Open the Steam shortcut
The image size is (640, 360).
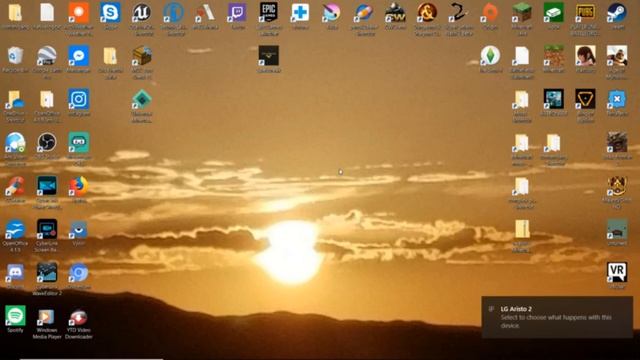point(617,13)
